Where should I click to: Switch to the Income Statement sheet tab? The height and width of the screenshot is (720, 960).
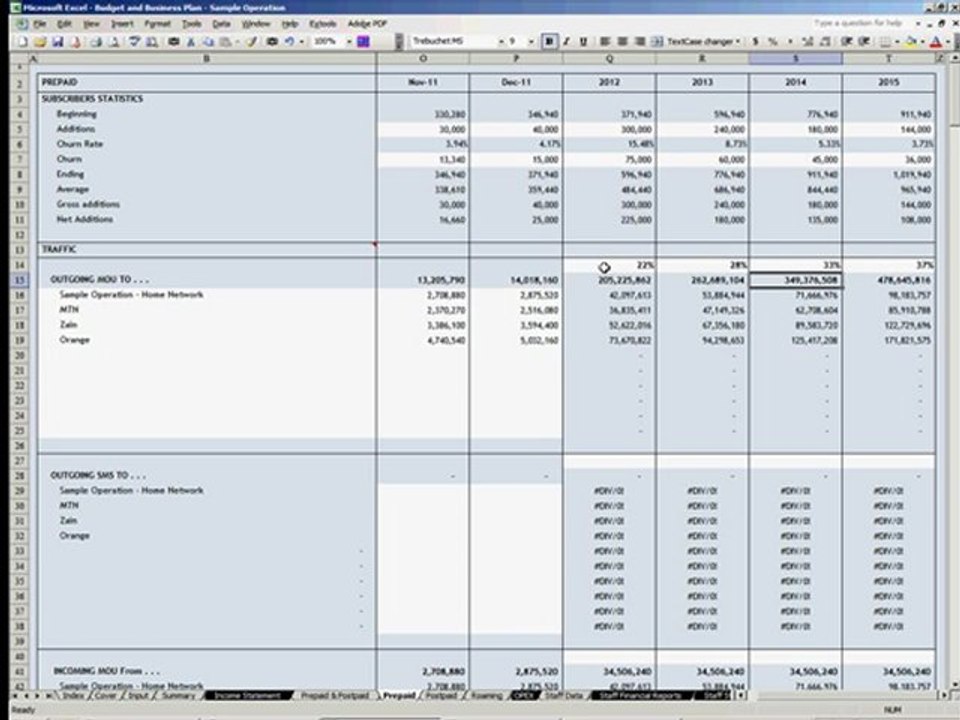click(x=247, y=696)
